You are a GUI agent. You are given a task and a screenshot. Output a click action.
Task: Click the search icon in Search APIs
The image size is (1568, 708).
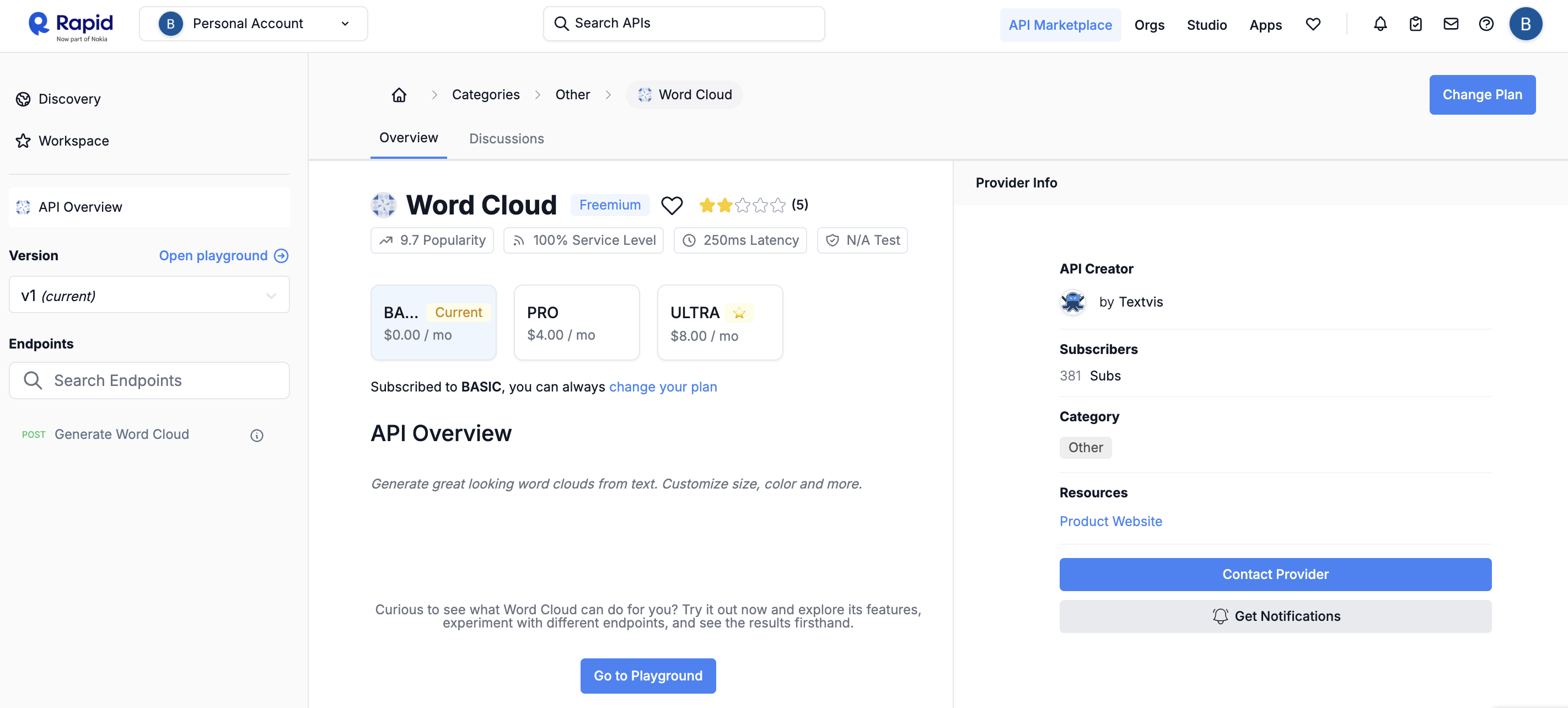point(561,23)
